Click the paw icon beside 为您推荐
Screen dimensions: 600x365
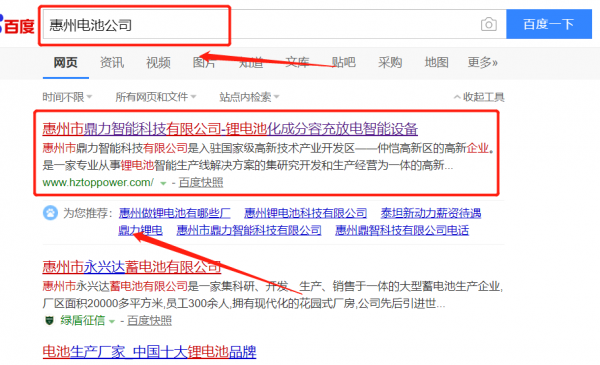point(50,213)
